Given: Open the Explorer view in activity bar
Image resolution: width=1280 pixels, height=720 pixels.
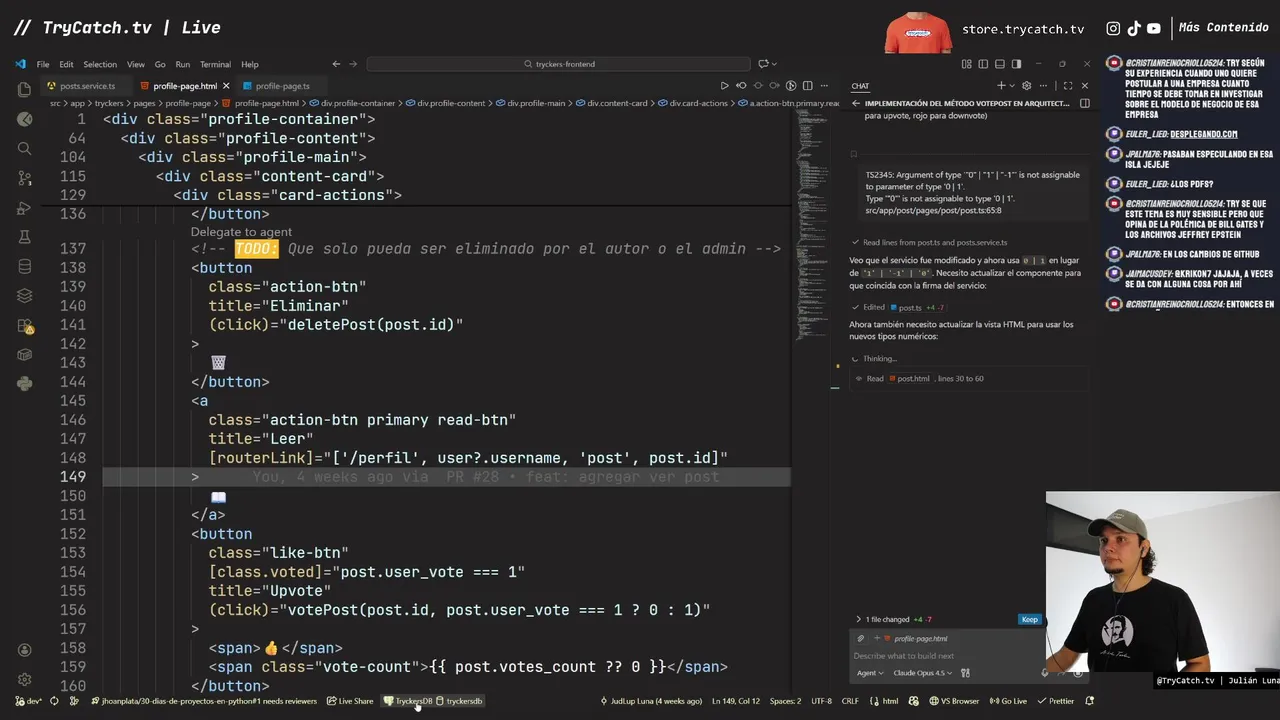Looking at the screenshot, I should [x=24, y=89].
